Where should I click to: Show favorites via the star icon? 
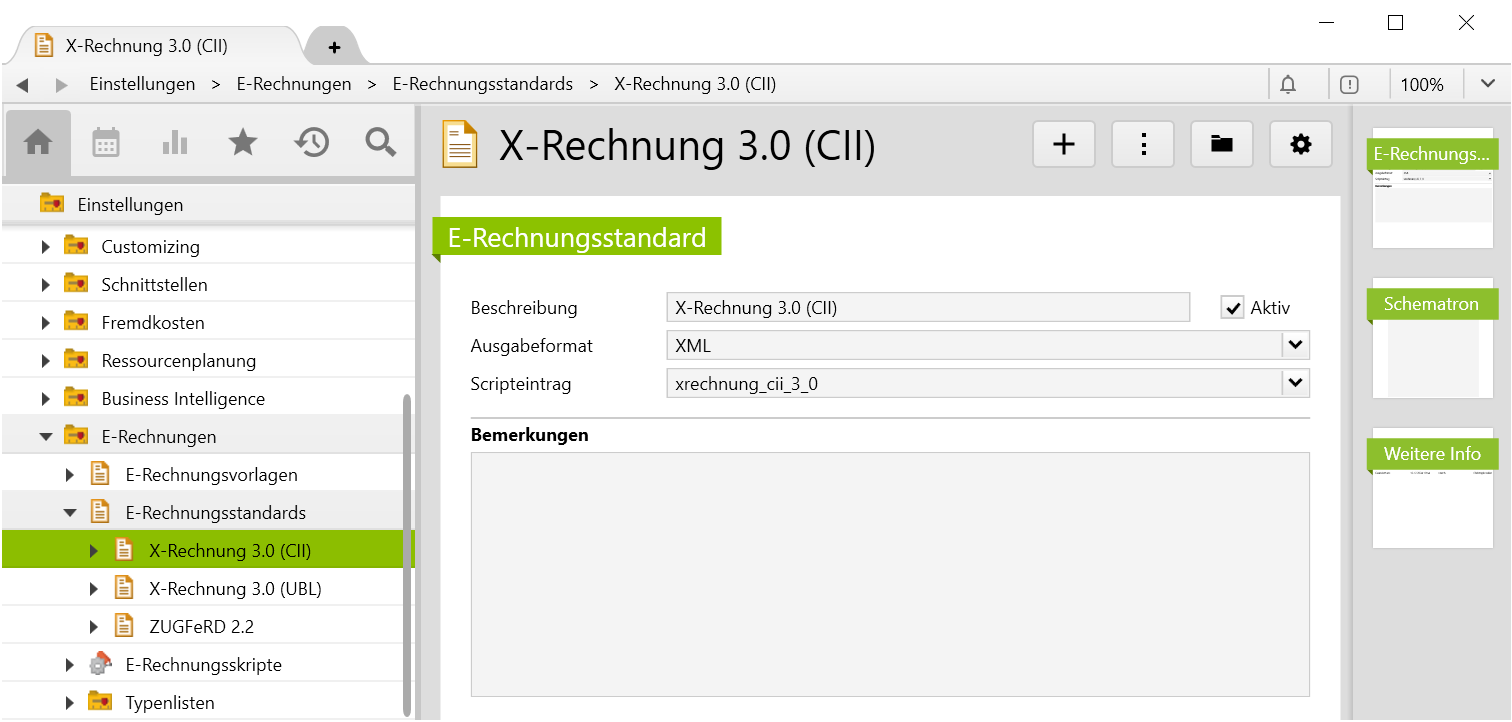click(x=243, y=143)
